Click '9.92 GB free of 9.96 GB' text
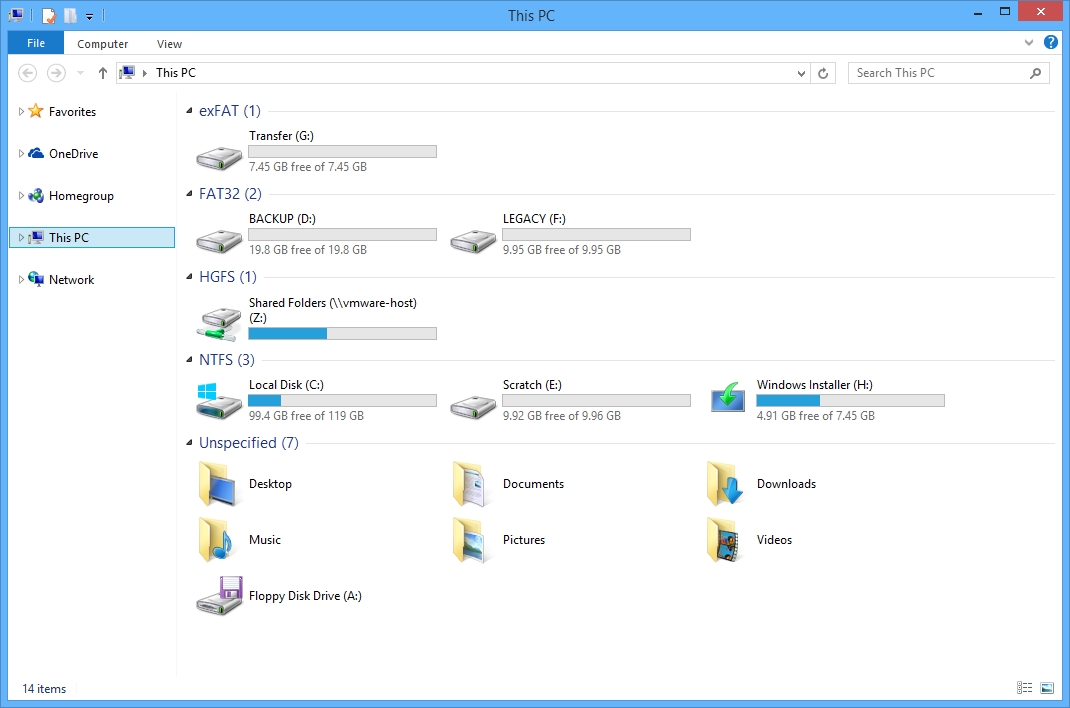 [562, 415]
